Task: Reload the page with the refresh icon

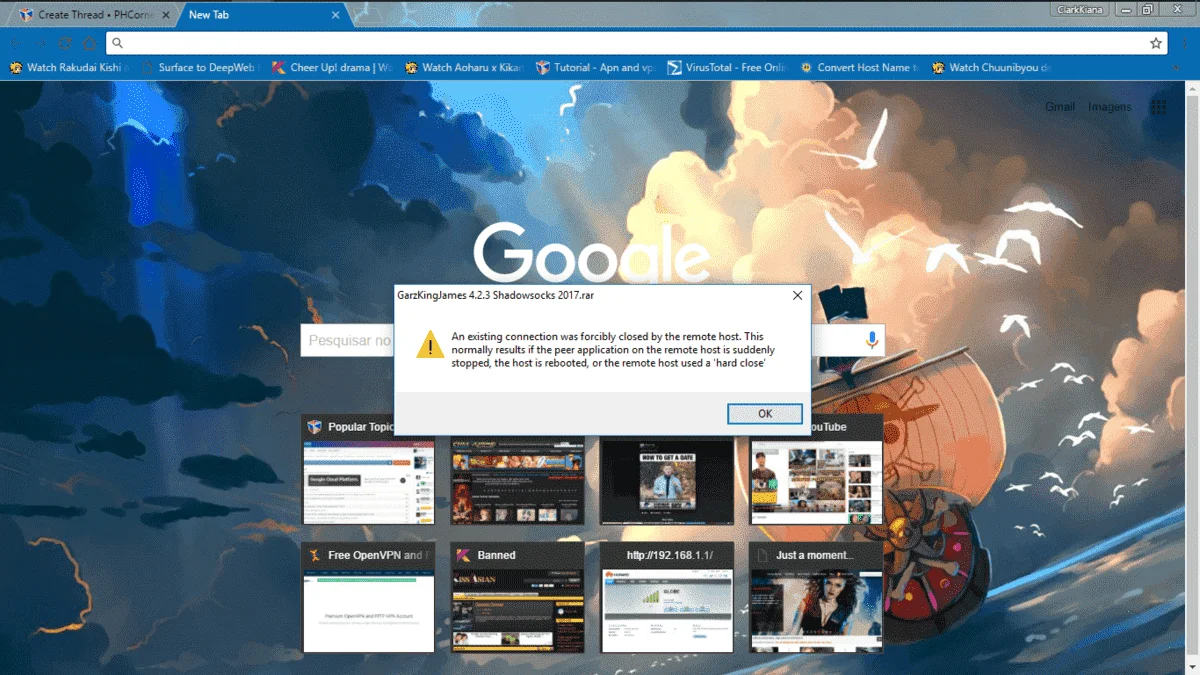Action: point(65,44)
